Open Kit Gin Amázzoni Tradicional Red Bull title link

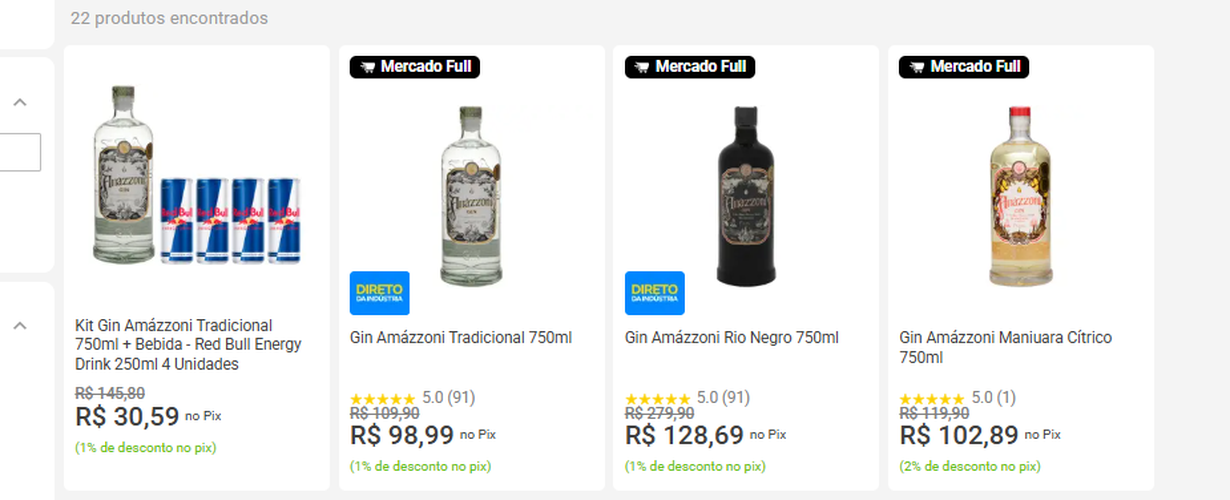[x=188, y=345]
